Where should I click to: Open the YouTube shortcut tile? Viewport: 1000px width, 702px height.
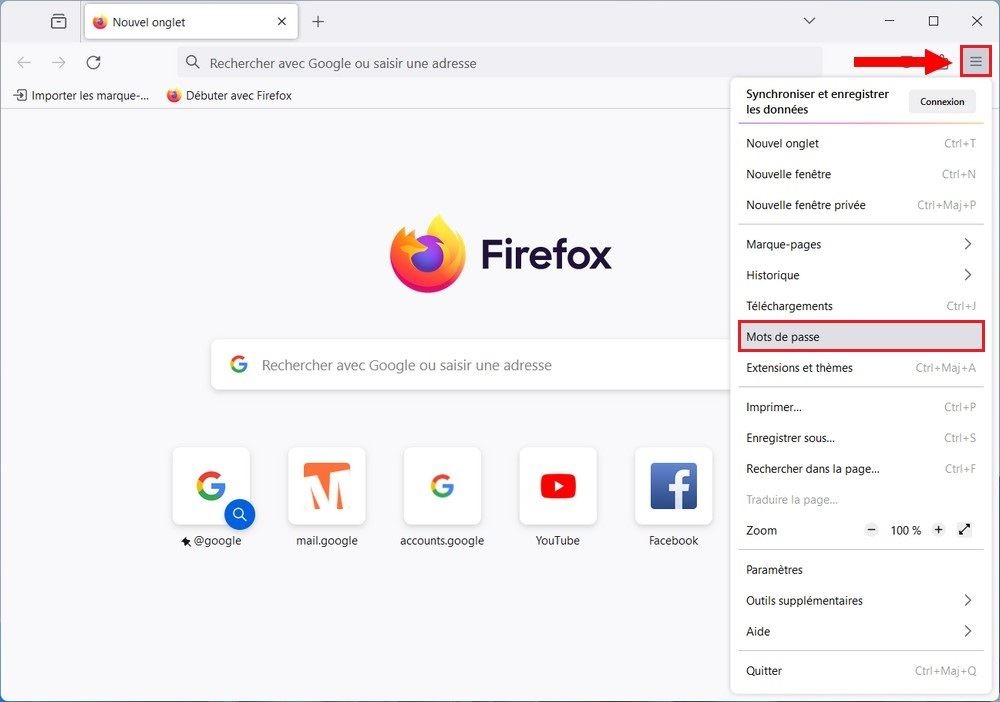pyautogui.click(x=557, y=486)
